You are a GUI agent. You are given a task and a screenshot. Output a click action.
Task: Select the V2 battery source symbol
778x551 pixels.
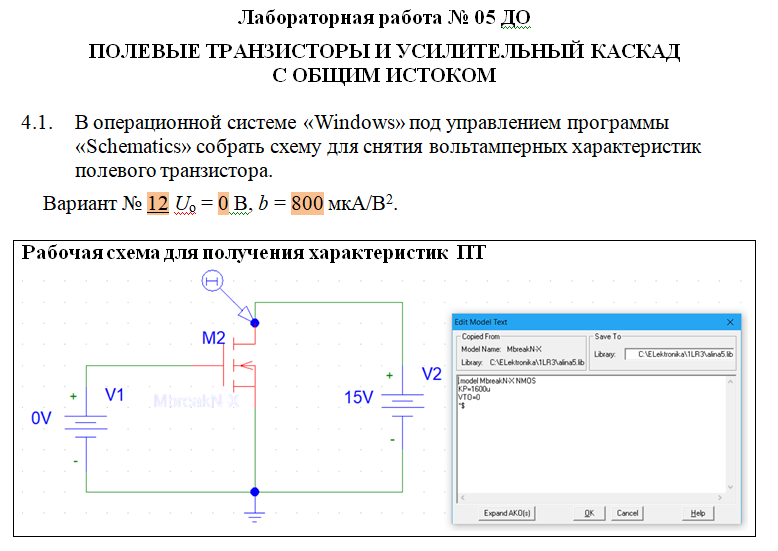[402, 404]
